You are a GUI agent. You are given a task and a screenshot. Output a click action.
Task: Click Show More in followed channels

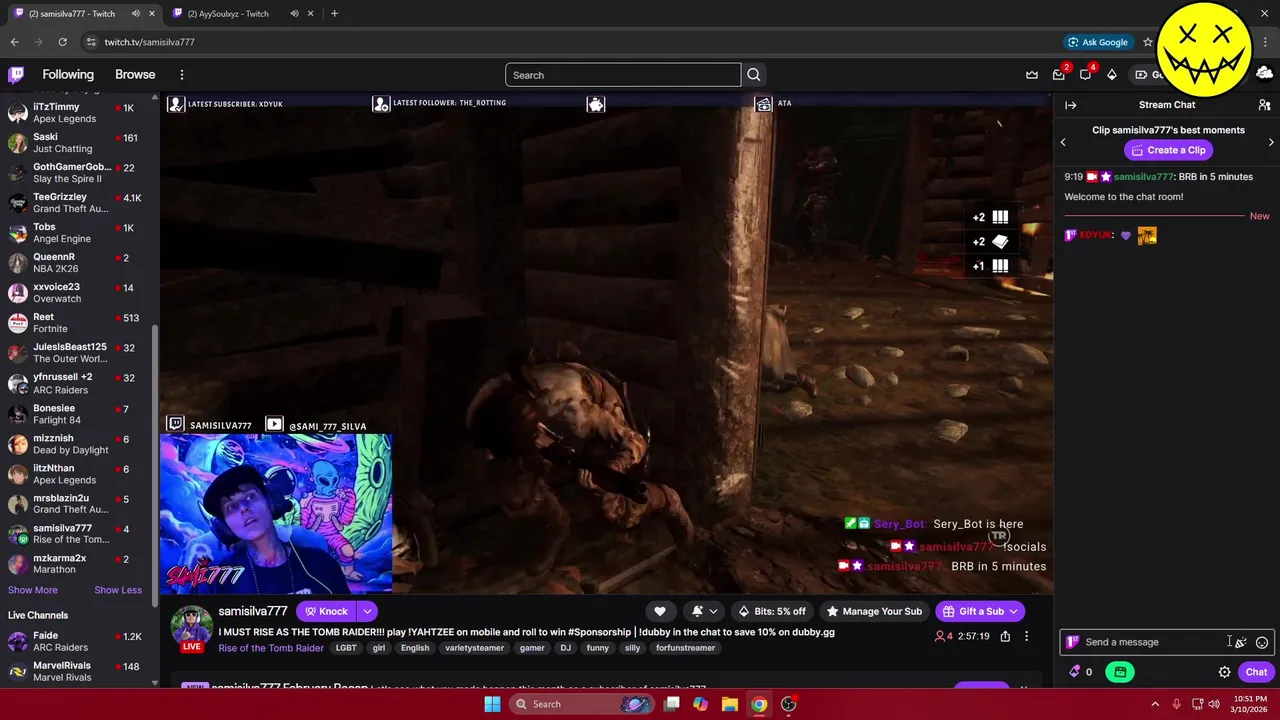coord(33,590)
